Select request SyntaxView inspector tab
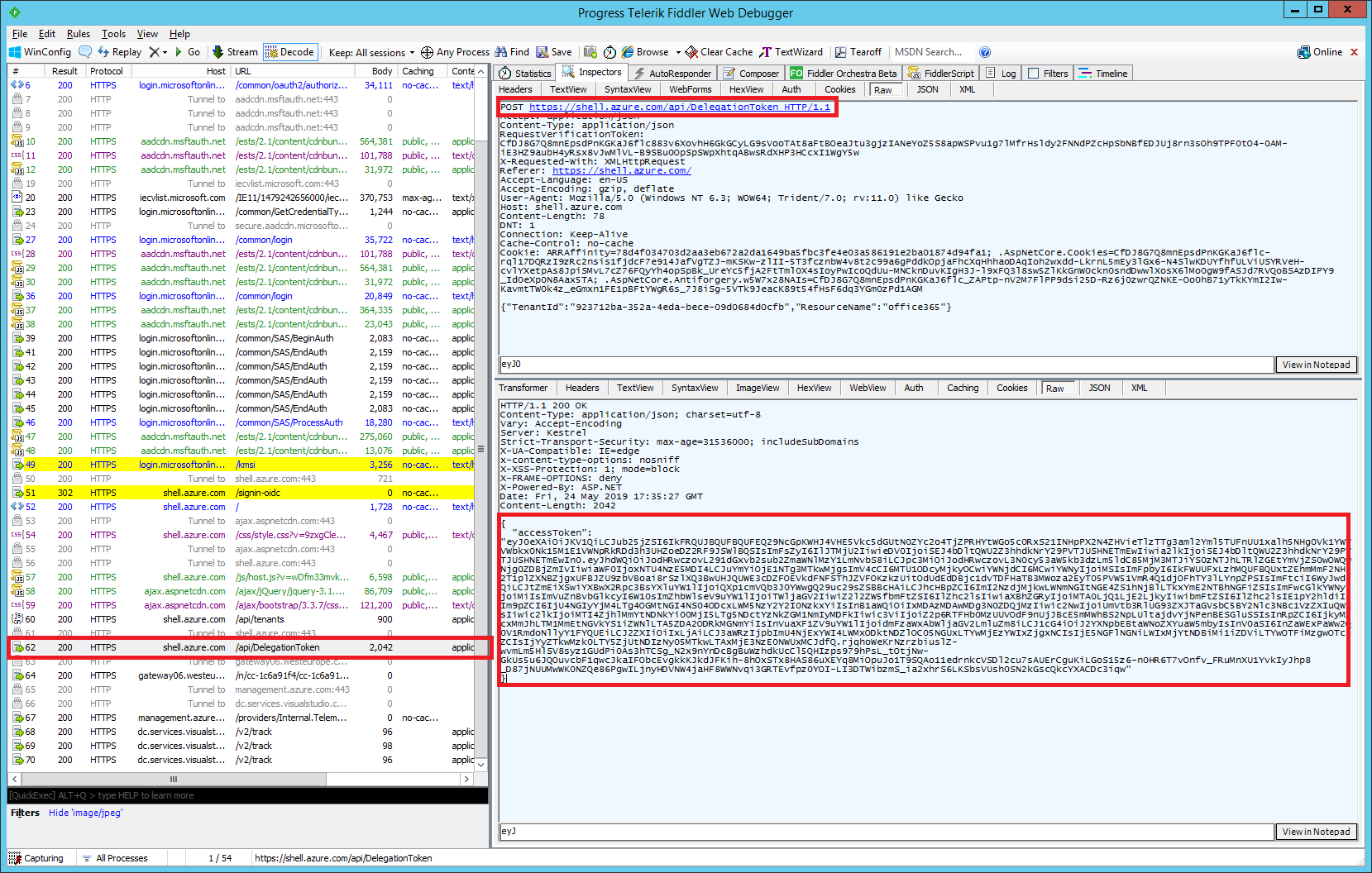The height and width of the screenshot is (873, 1372). pyautogui.click(x=628, y=89)
